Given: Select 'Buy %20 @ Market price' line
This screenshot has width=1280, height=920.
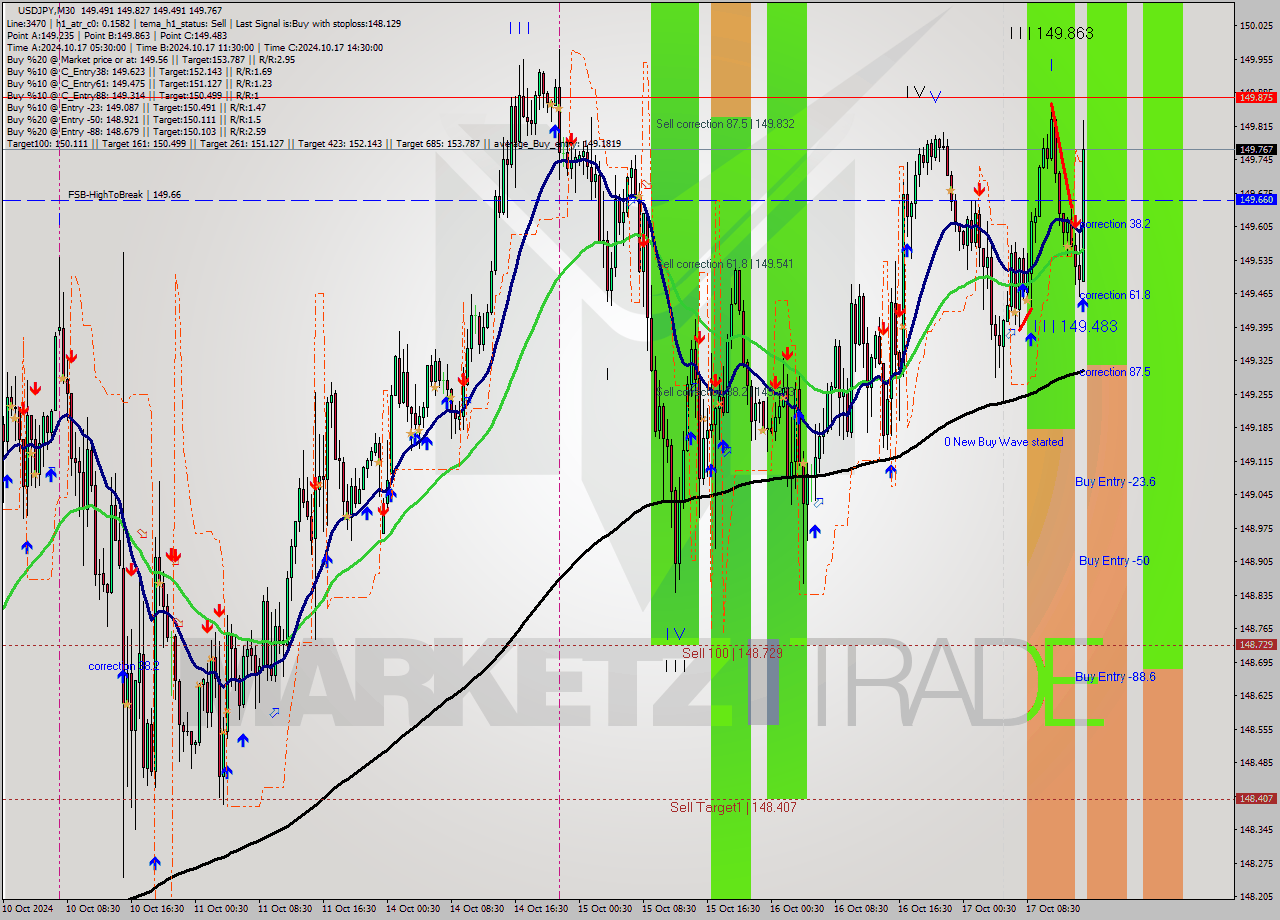Looking at the screenshot, I should (x=150, y=59).
